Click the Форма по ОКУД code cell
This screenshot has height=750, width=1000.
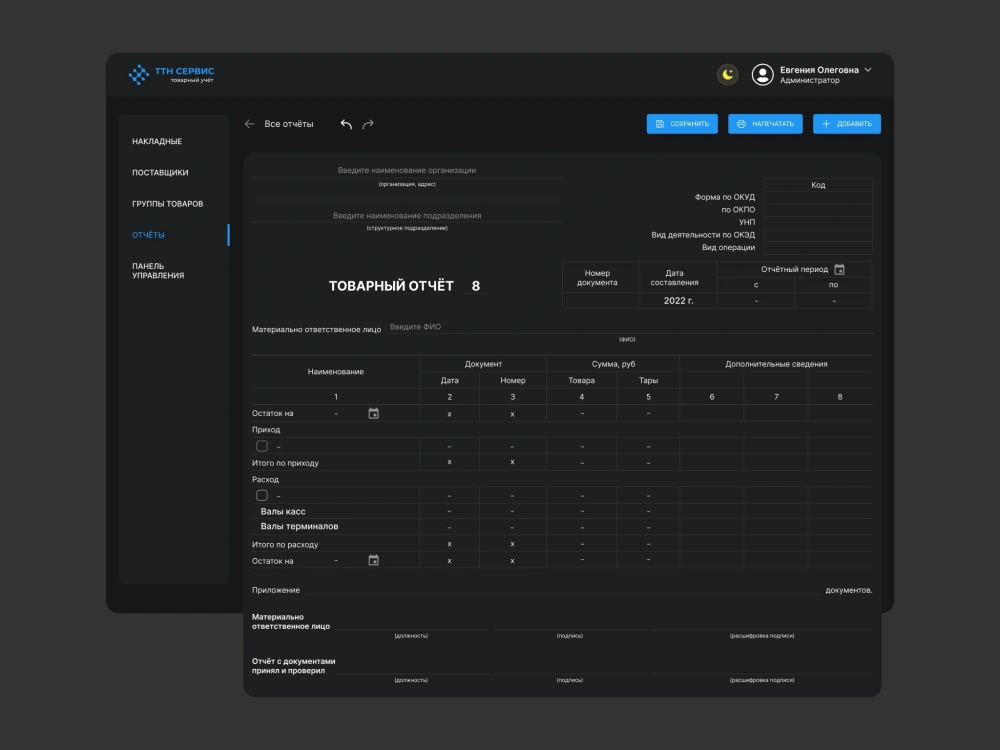point(818,198)
